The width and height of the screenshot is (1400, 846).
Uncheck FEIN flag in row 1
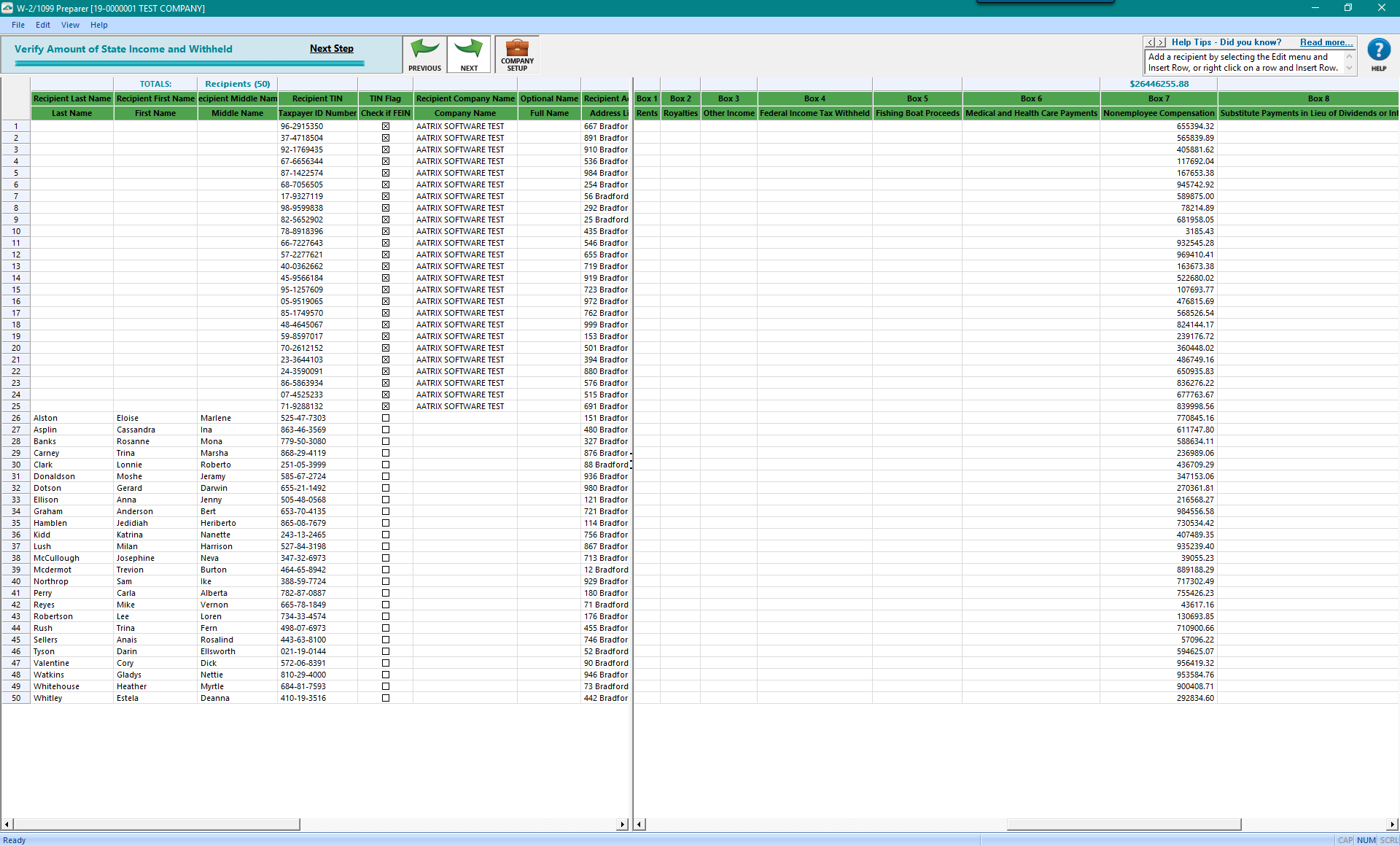[x=386, y=126]
